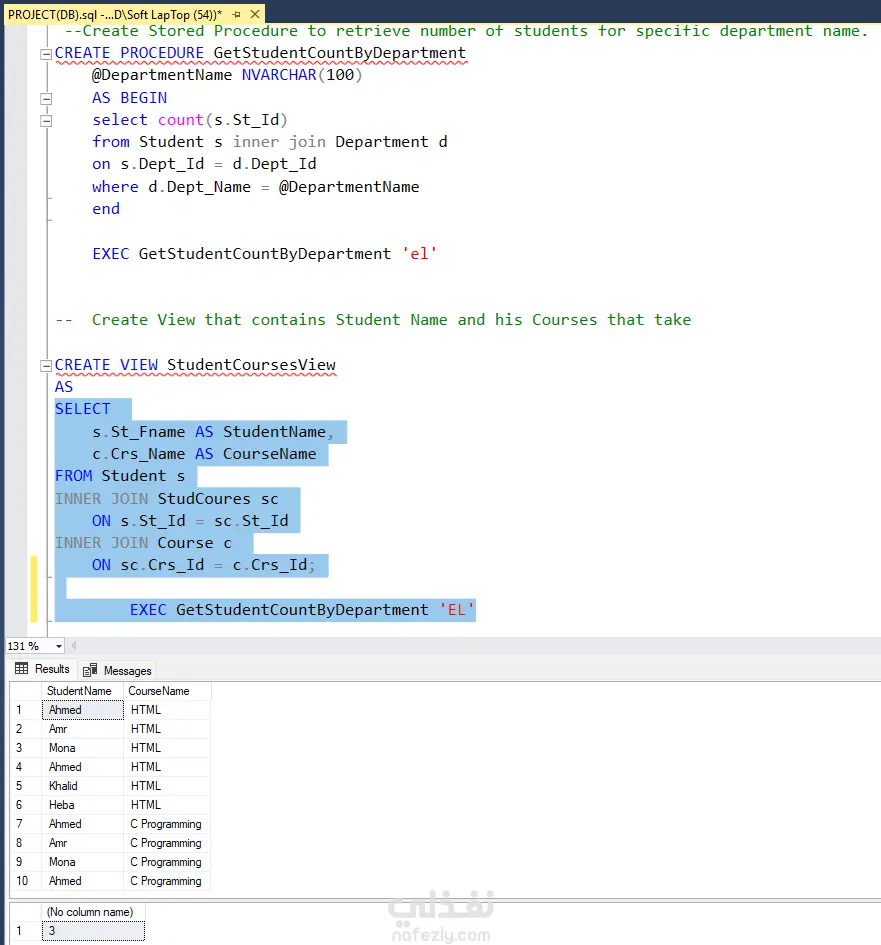
Task: Select the PROJECT(DB).sql document tab
Action: coord(114,14)
